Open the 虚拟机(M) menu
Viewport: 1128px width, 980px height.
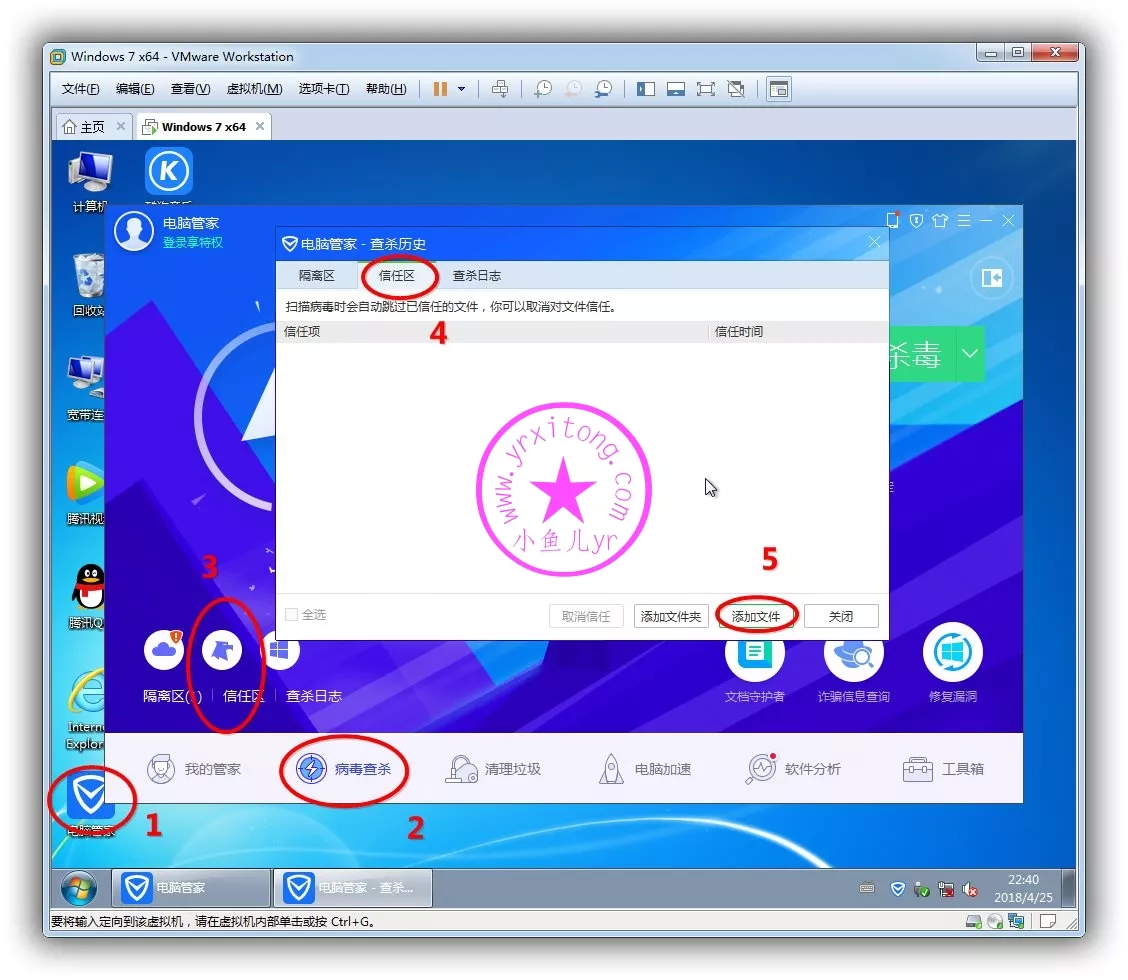254,89
